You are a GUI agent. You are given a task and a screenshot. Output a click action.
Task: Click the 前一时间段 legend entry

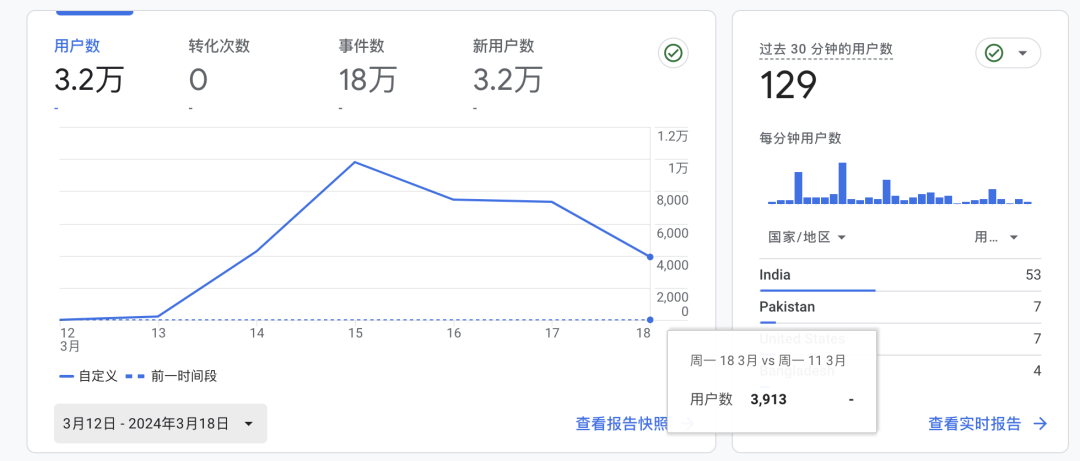click(172, 376)
